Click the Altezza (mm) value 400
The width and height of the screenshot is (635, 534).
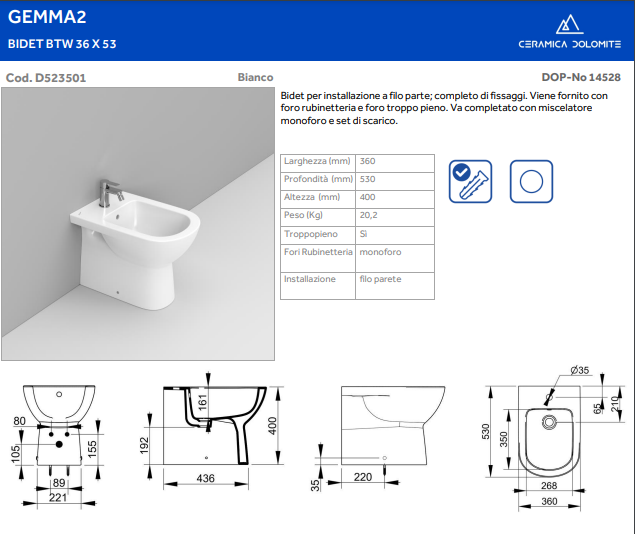tap(368, 197)
